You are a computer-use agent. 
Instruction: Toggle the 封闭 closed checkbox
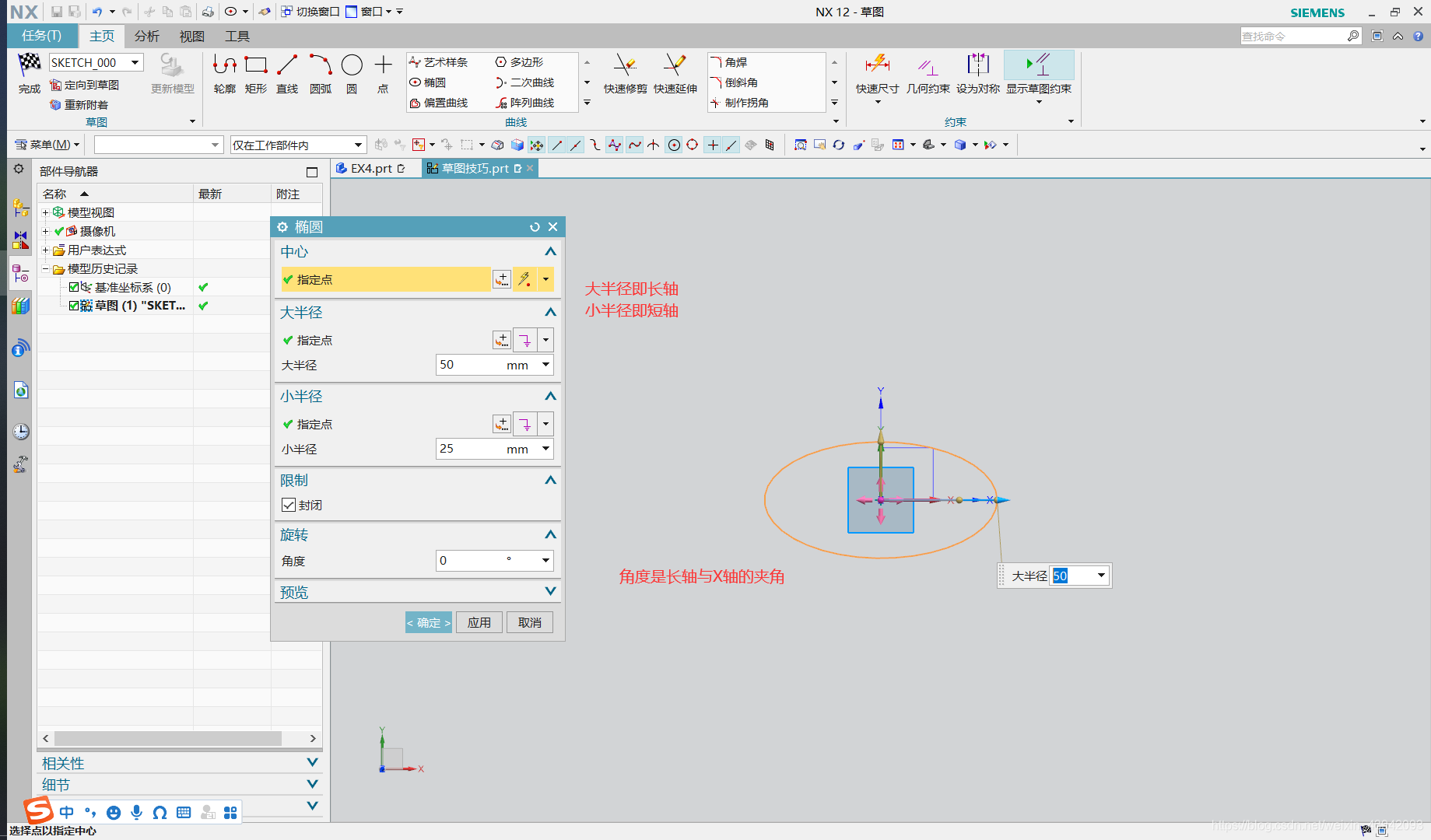point(289,505)
